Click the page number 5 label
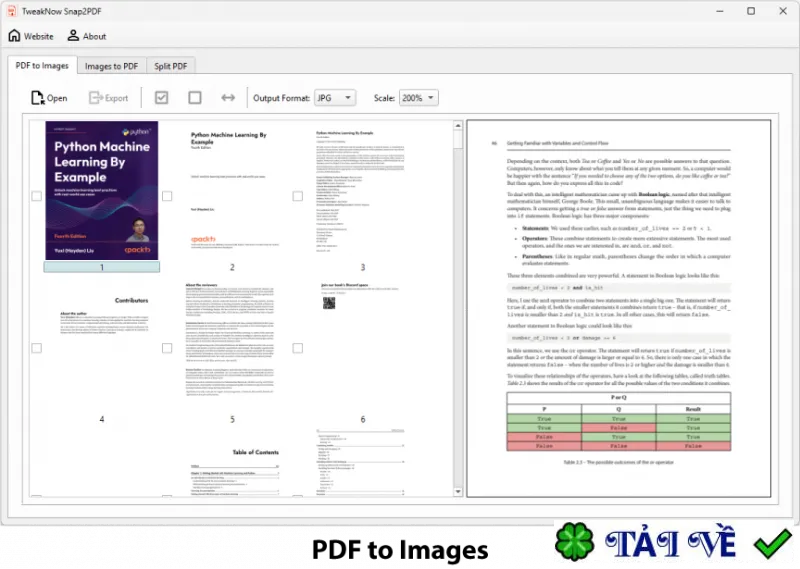 [x=232, y=419]
